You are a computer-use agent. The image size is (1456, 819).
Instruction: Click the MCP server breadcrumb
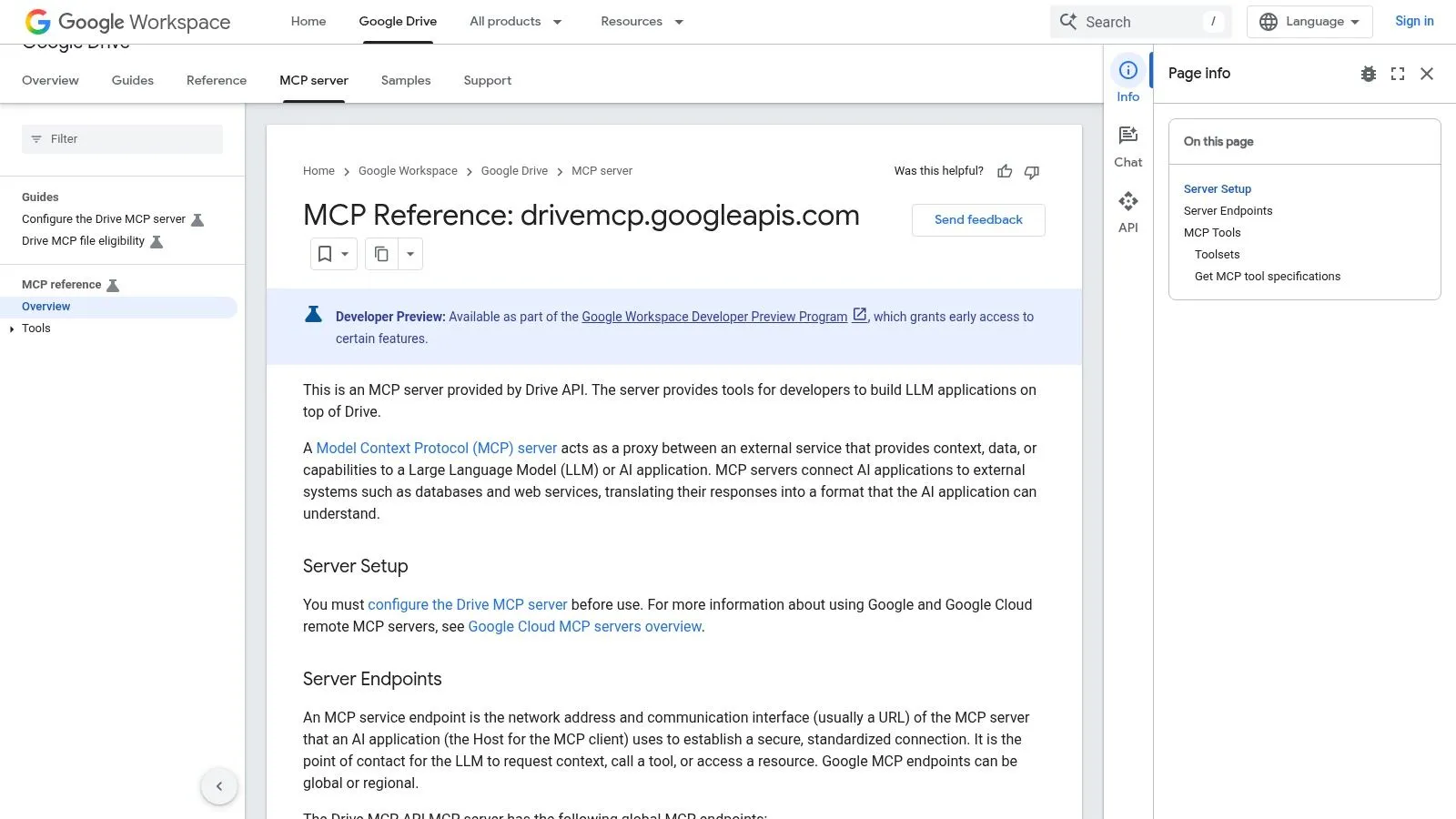pos(602,170)
